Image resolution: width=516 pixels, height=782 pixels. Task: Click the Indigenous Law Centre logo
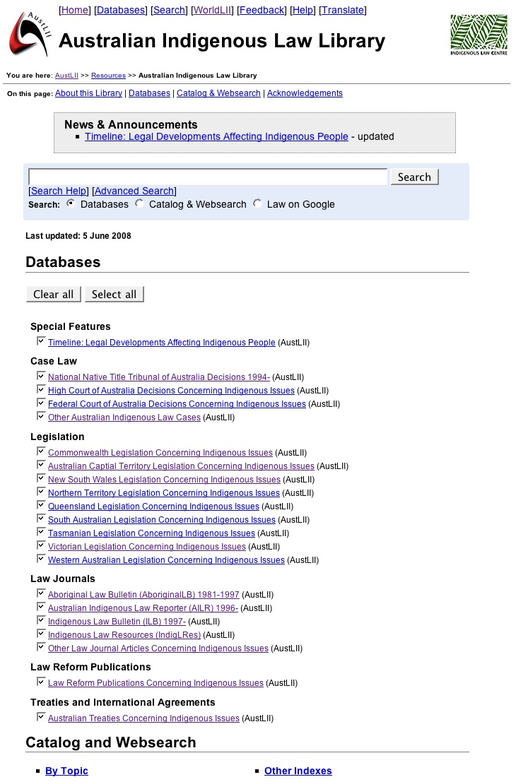coord(479,34)
